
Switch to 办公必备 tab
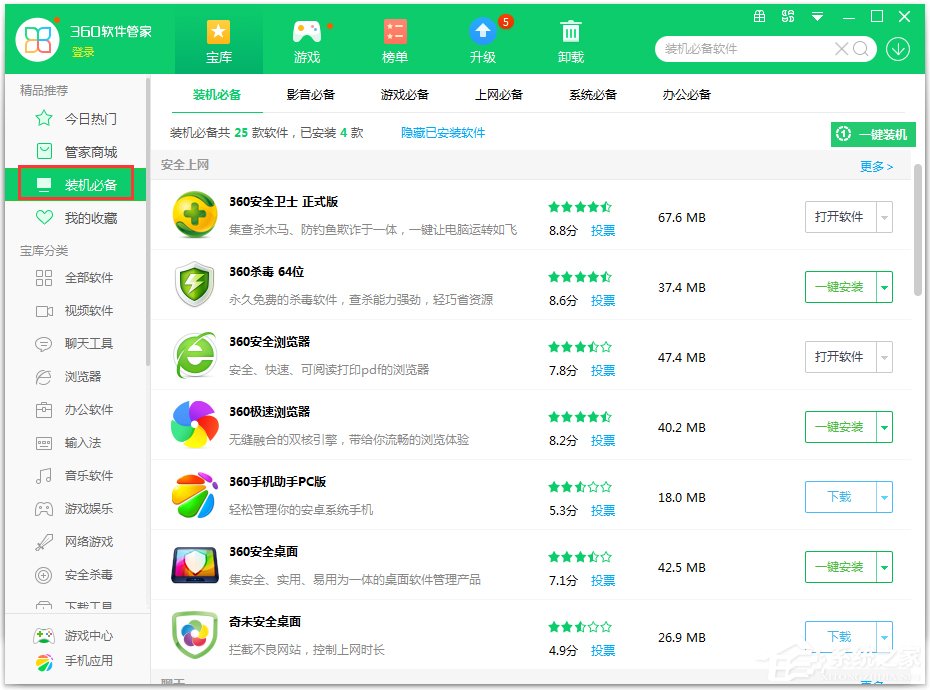pyautogui.click(x=686, y=95)
